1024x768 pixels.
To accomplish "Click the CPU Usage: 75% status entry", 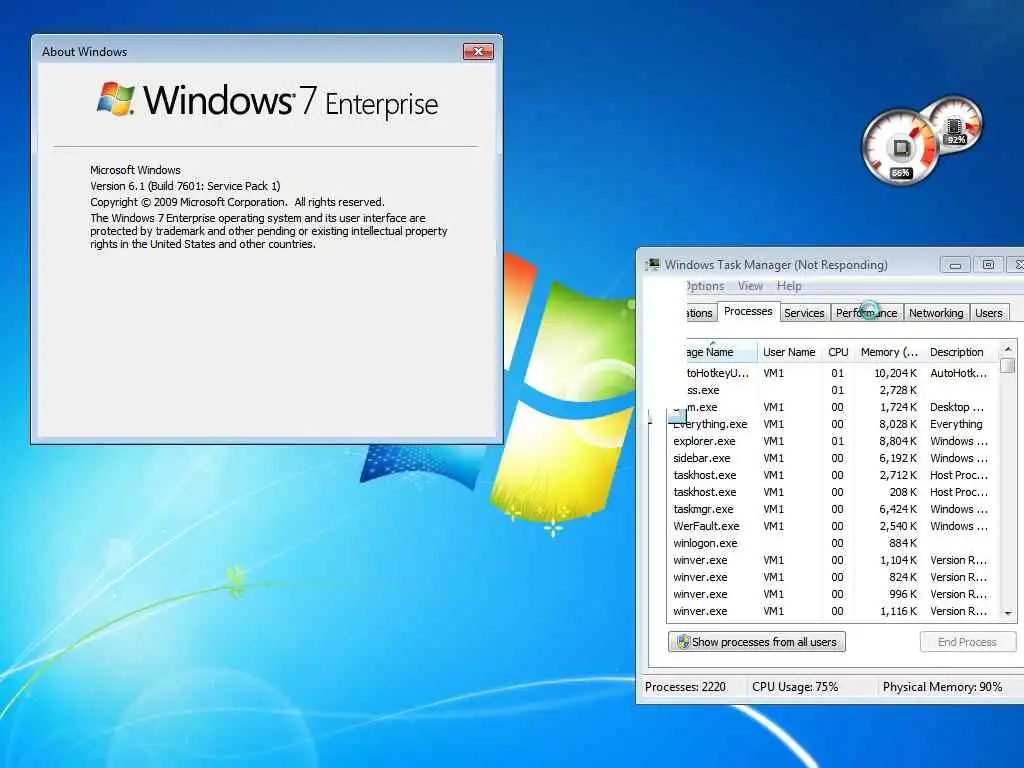I will pos(795,686).
